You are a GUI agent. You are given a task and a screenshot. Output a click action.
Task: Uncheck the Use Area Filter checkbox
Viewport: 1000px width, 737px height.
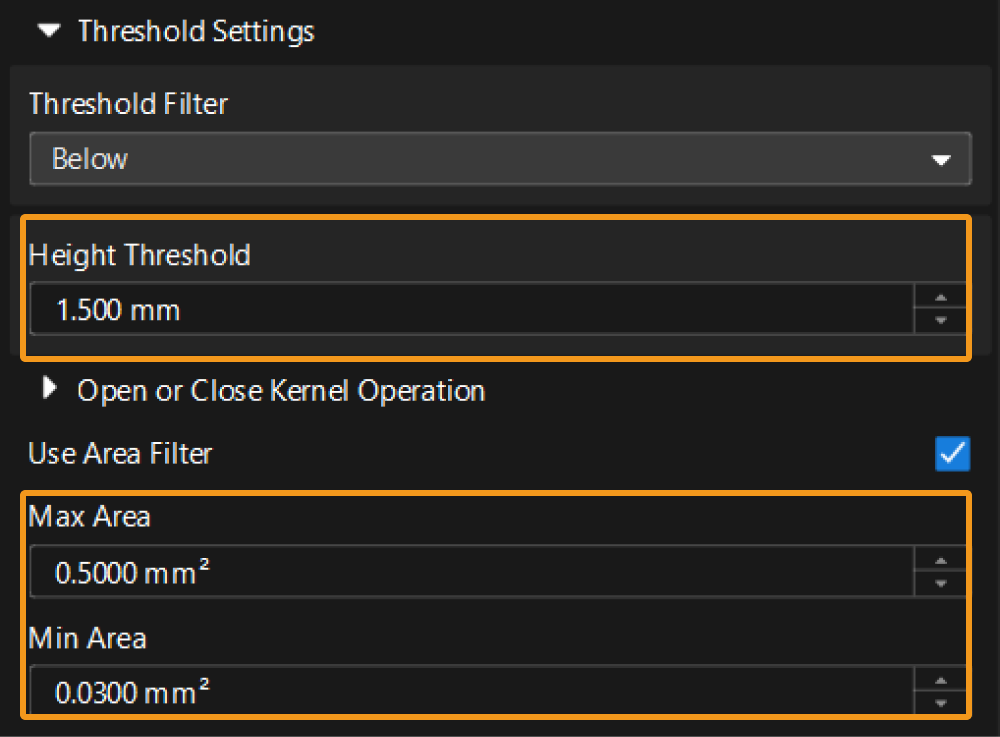952,453
